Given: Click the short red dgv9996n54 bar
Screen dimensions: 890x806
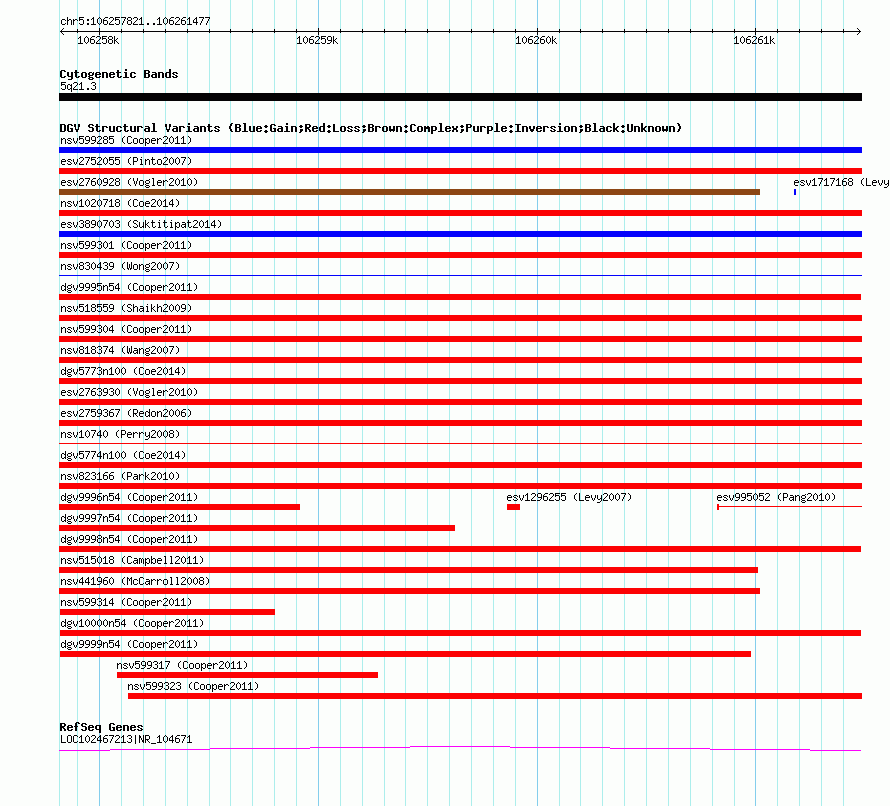Looking at the screenshot, I should coord(179,507).
